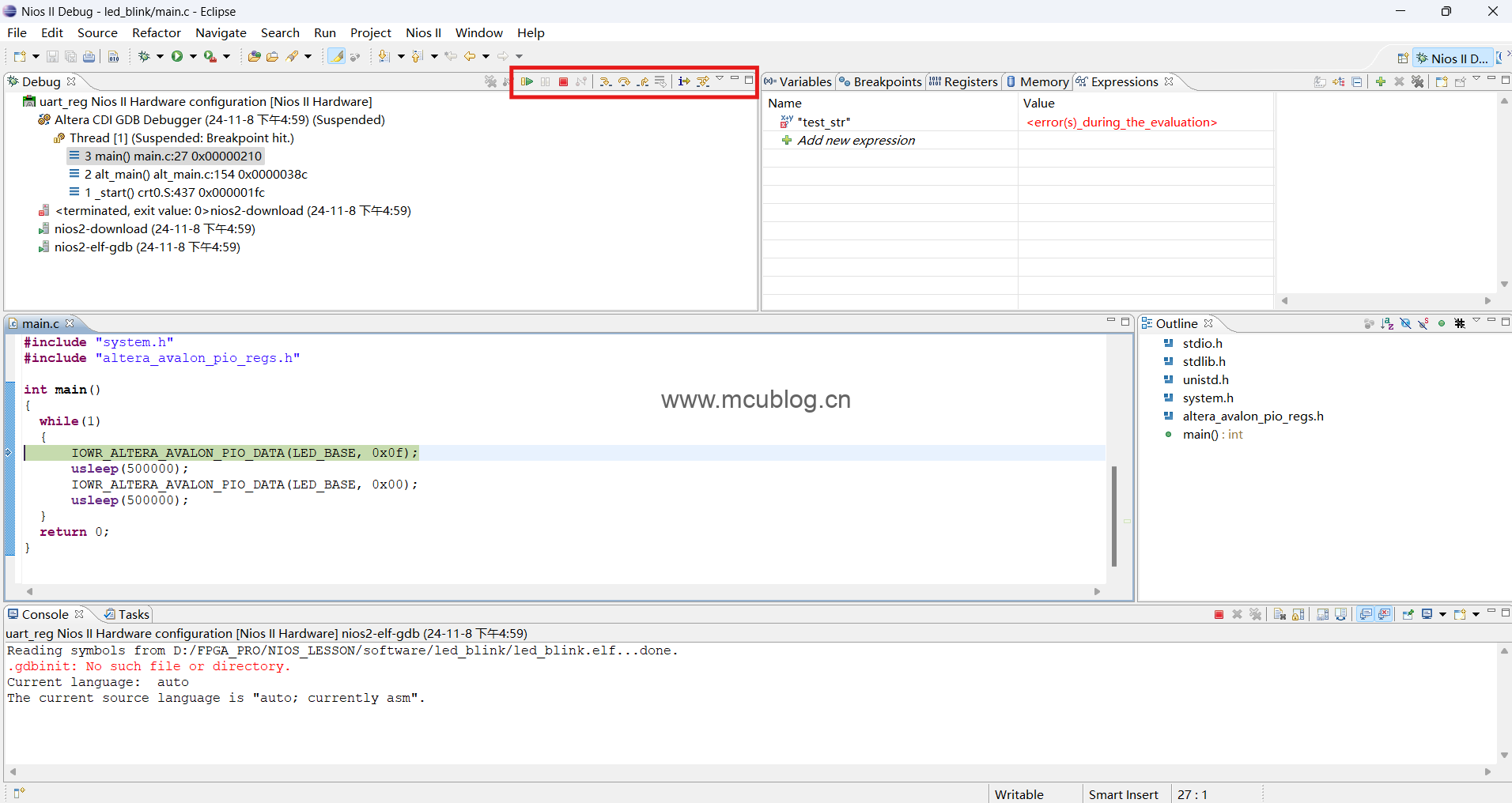Select nios2-elf-gdb process in Debug tree
Screen dimensions: 1512x803
139,247
